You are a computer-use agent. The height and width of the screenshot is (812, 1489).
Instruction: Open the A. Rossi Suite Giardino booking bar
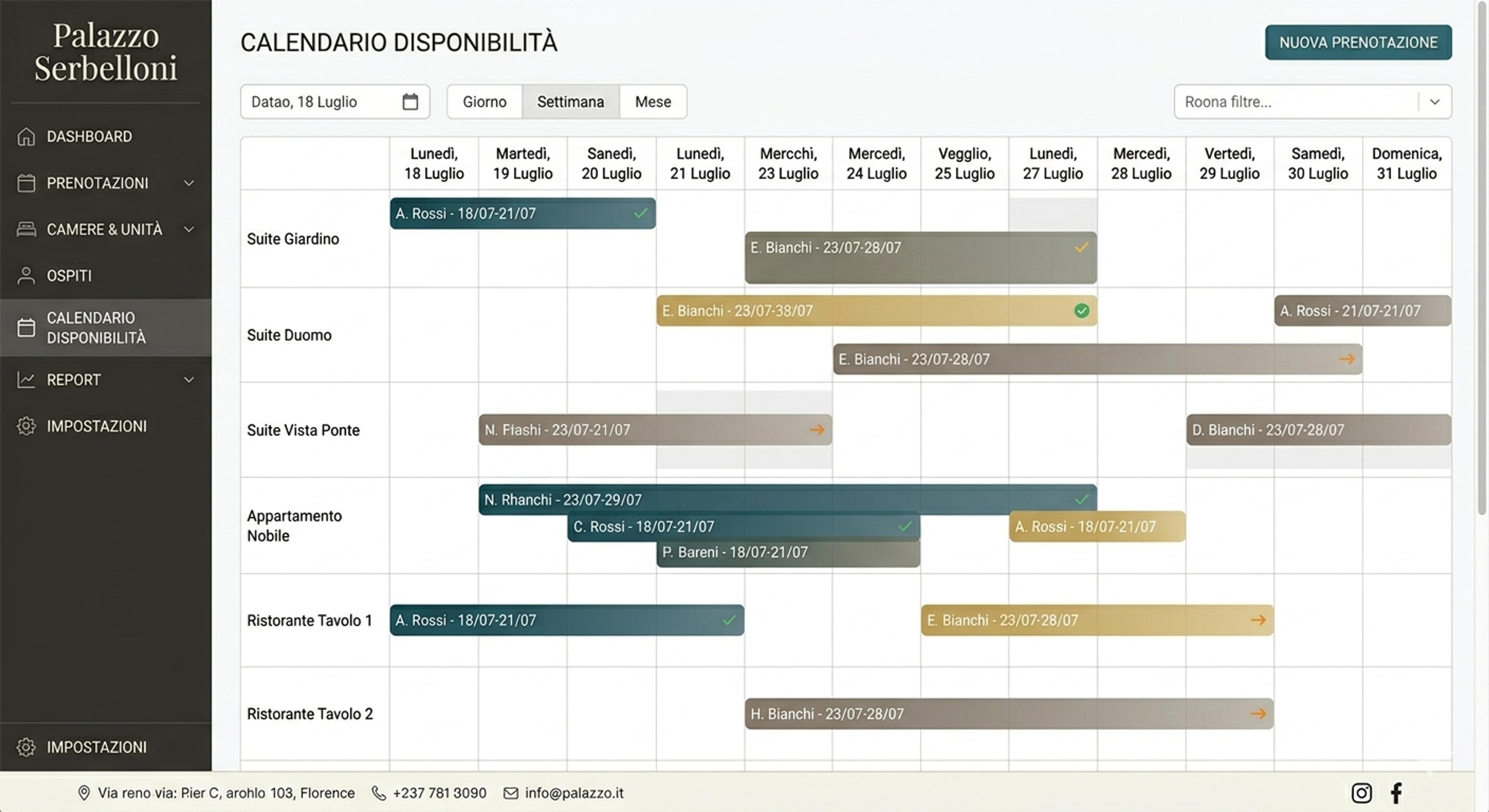[523, 213]
